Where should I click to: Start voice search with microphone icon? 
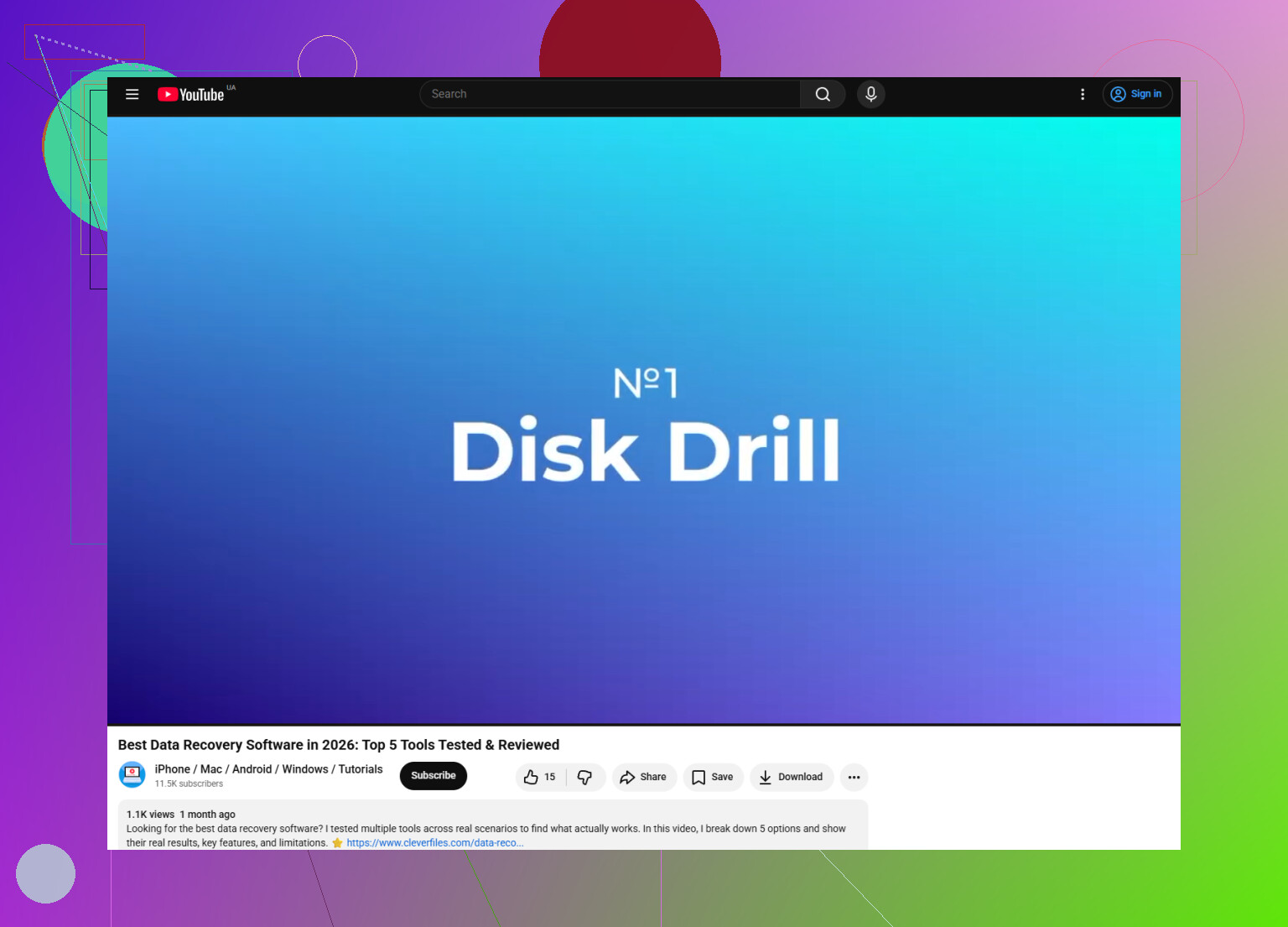[871, 94]
